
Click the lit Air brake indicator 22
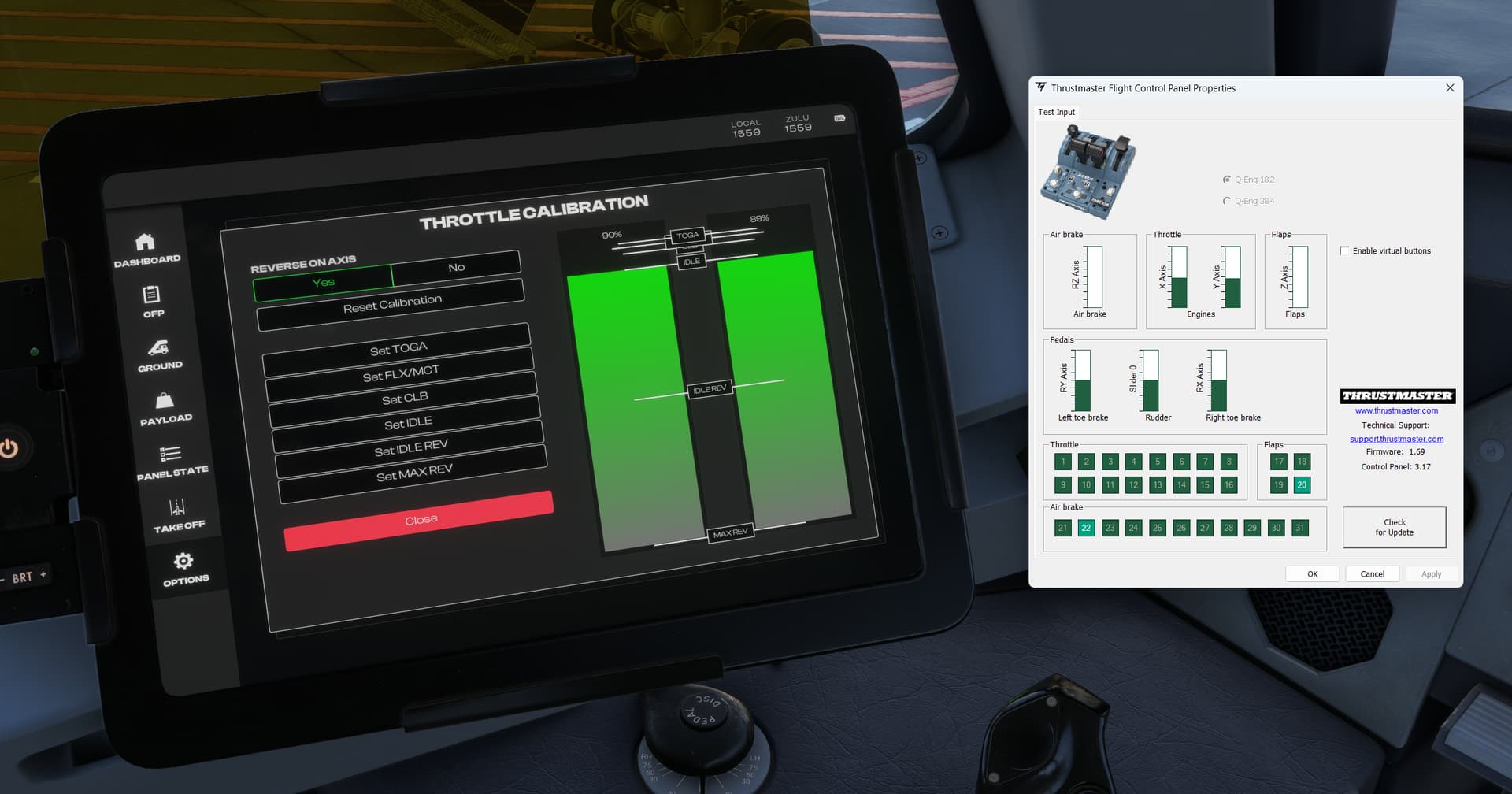pyautogui.click(x=1086, y=528)
